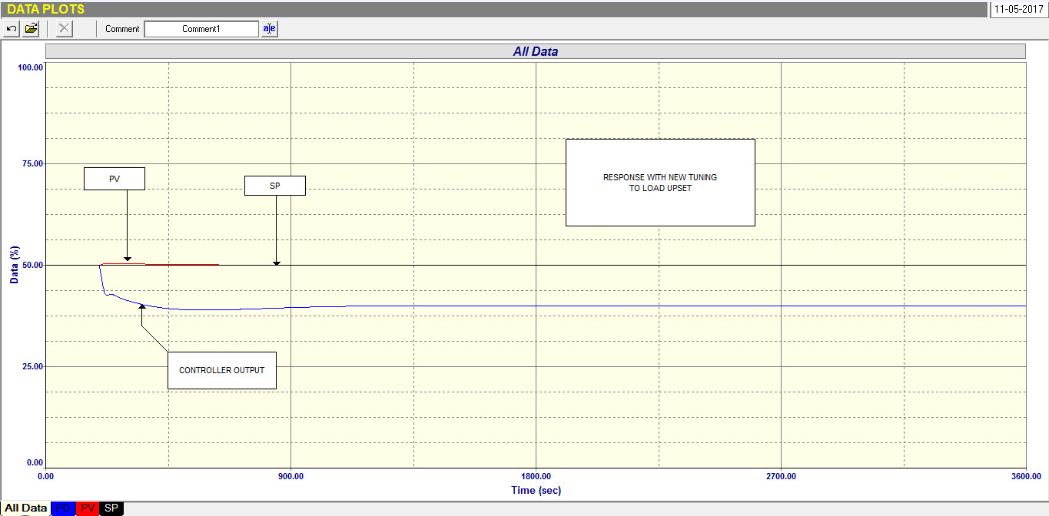Click the 11-05-2017 date box
This screenshot has height=516, width=1049.
(1020, 10)
